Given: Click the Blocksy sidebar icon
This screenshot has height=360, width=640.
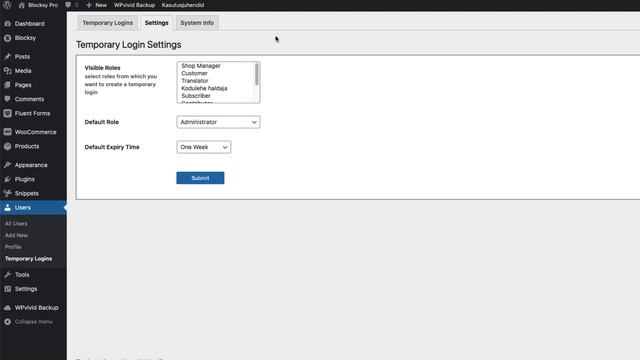Looking at the screenshot, I should 7,38.
